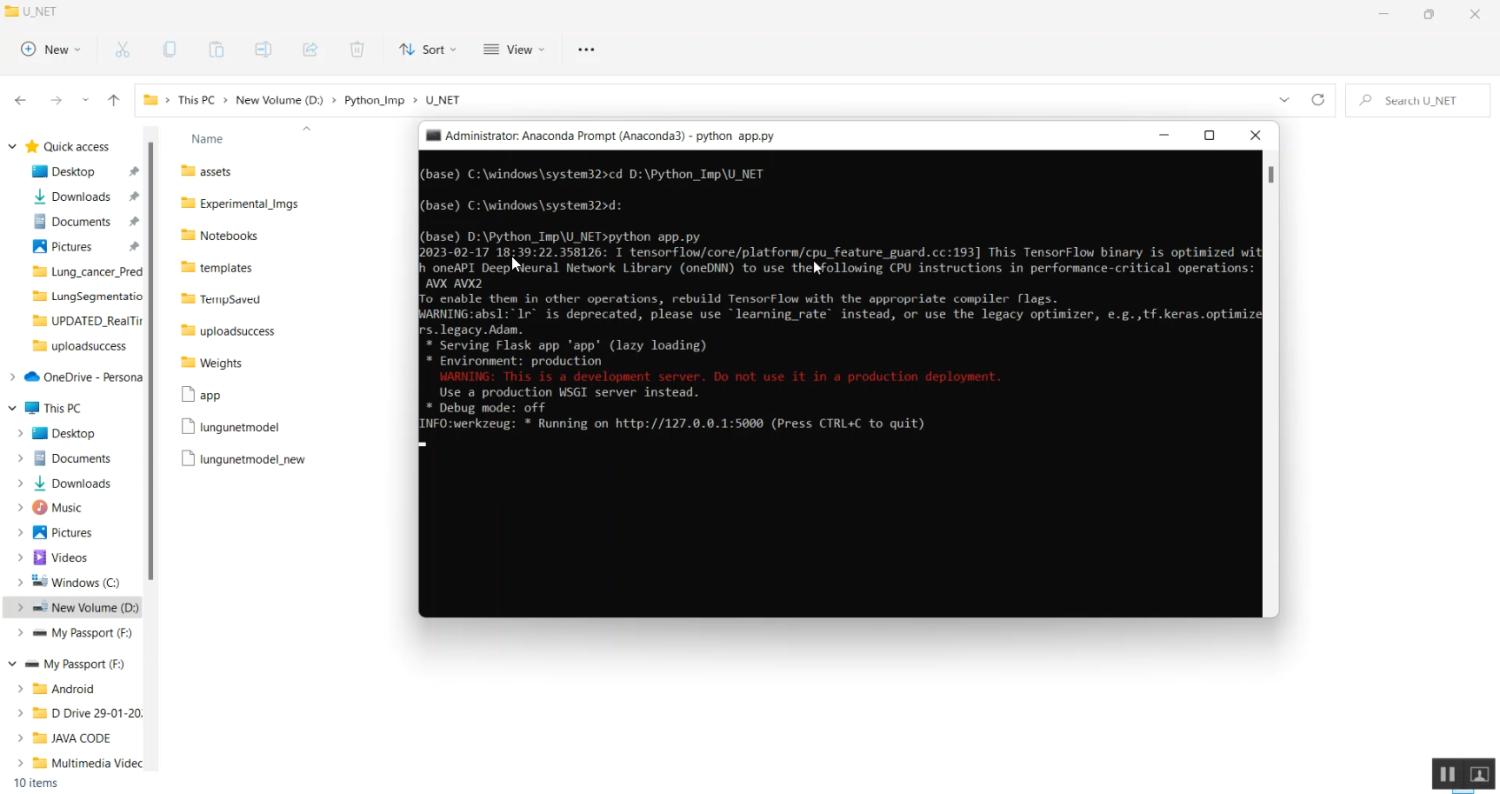Collapse the Quick access tree section
Screen dimensions: 1500x794
pyautogui.click(x=12, y=147)
